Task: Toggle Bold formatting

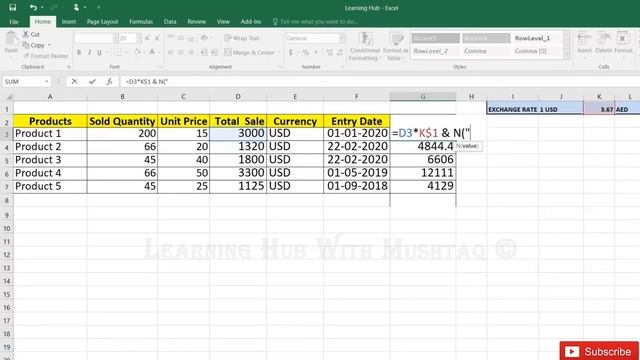Action: tap(79, 52)
